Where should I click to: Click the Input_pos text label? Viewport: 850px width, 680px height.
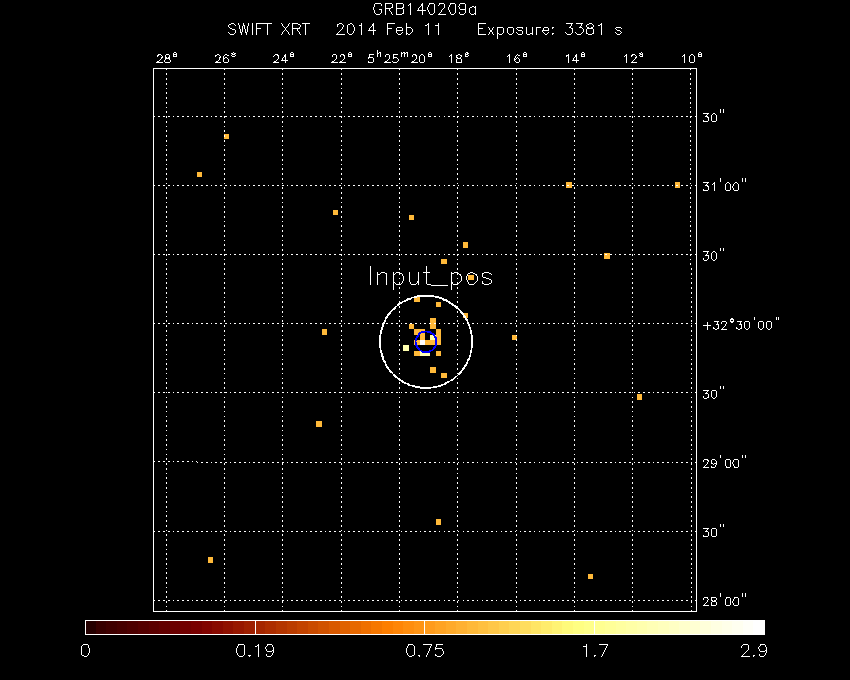coord(430,277)
